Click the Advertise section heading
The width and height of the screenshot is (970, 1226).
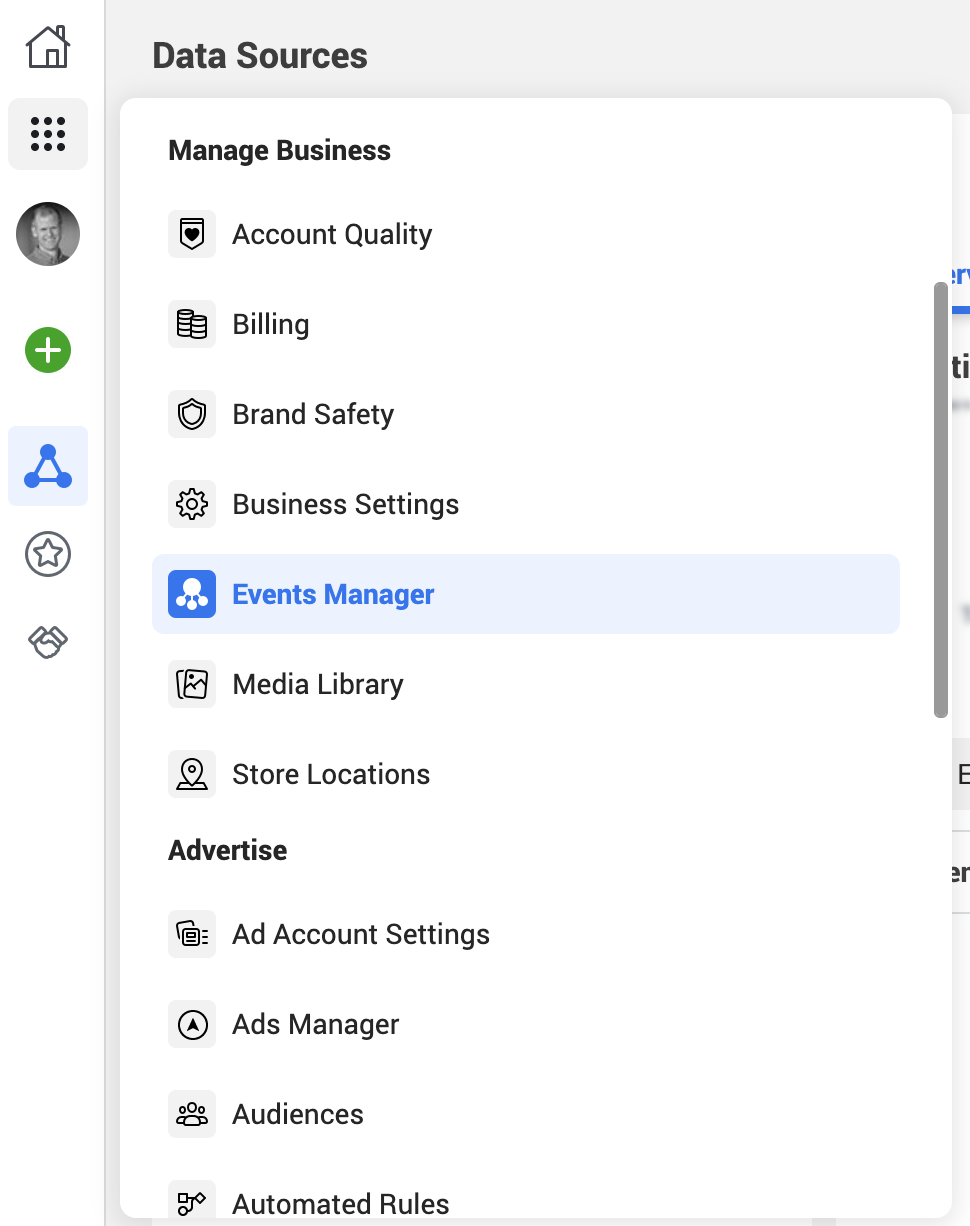click(227, 850)
